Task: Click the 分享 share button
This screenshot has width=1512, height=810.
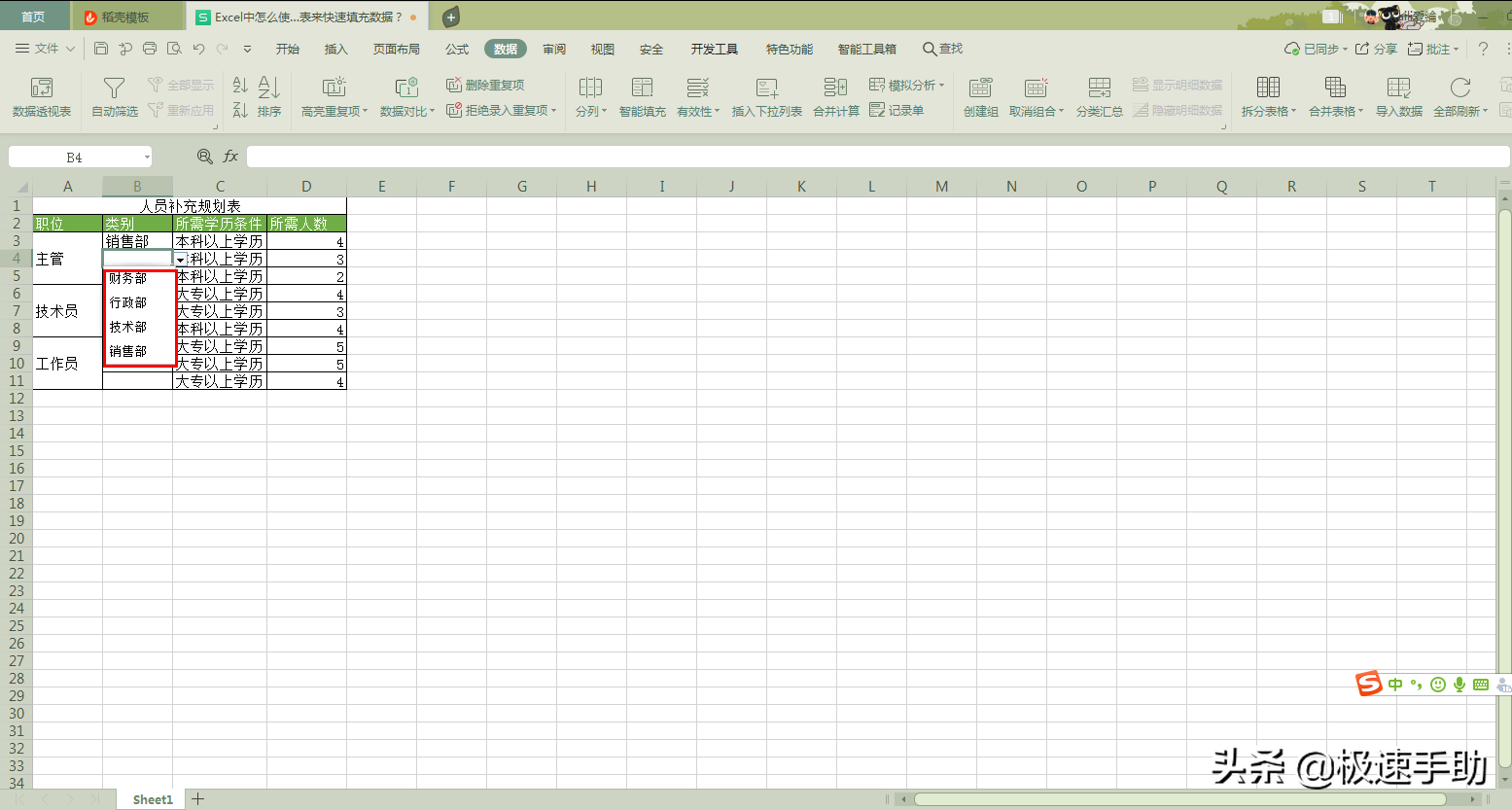Action: [1376, 49]
